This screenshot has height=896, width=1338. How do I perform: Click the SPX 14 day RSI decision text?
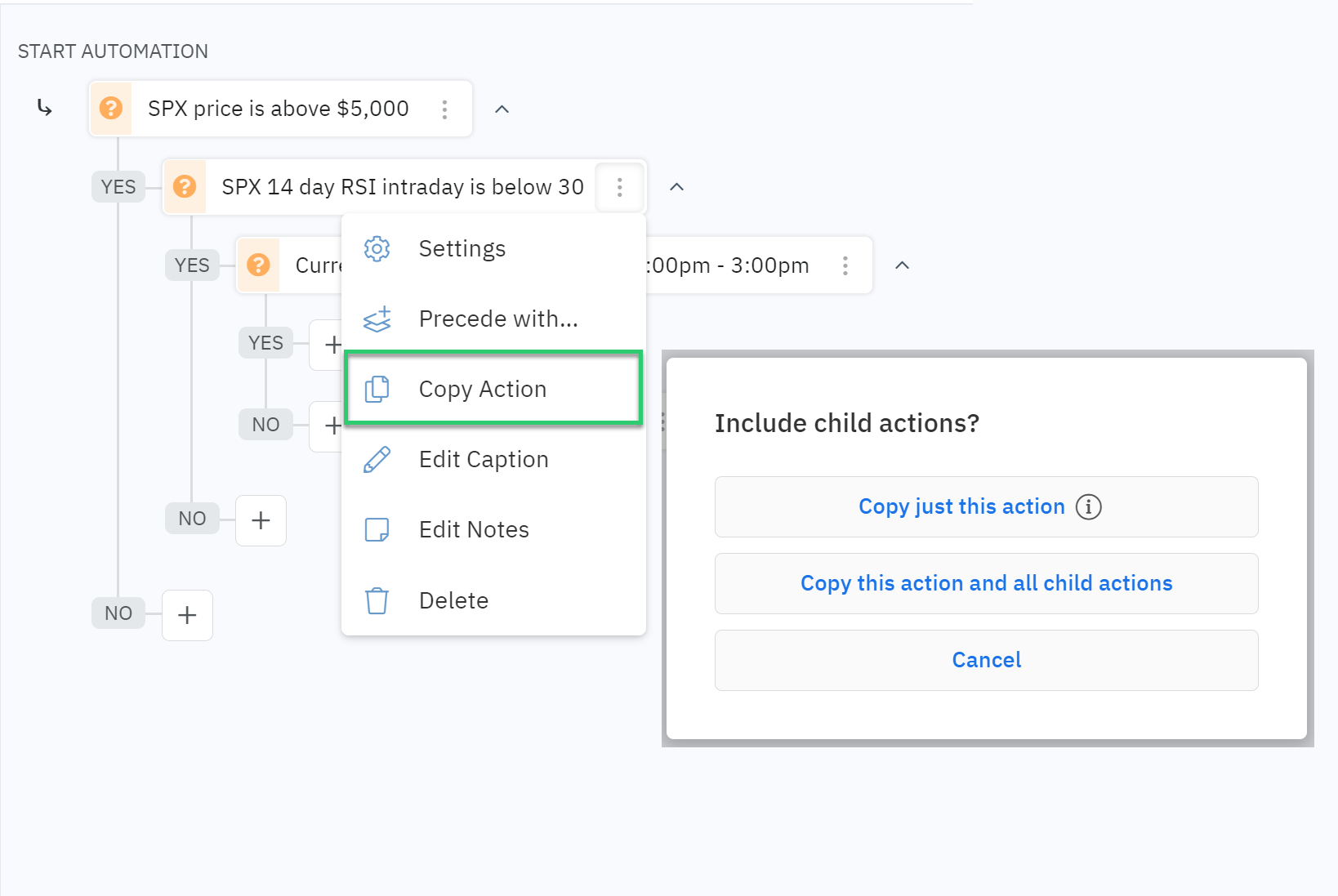[402, 187]
